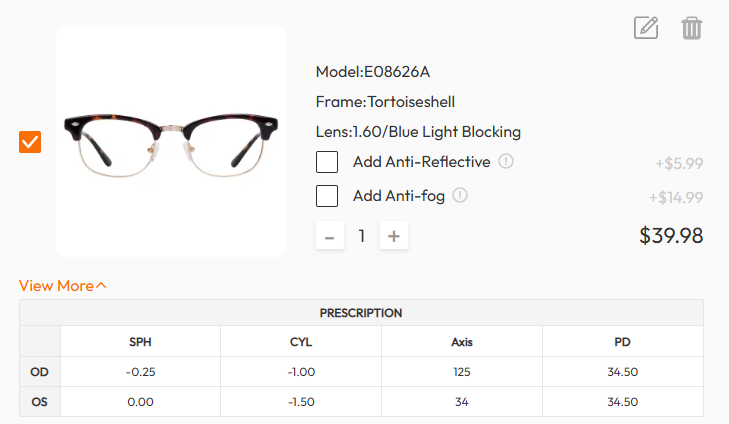Click the $39.98 item price
729x424 pixels.
pos(671,235)
